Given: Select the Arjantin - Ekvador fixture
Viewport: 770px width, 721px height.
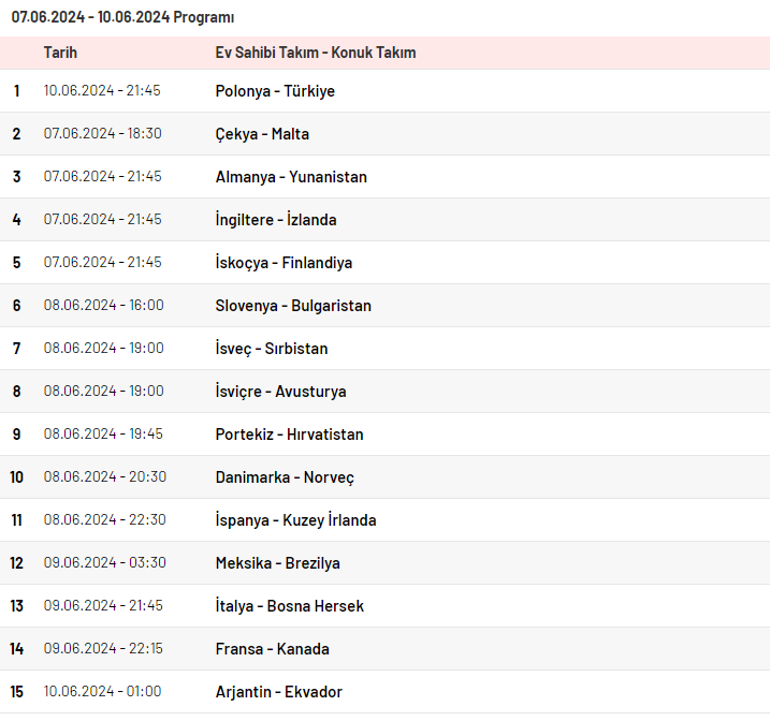Looking at the screenshot, I should [385, 692].
